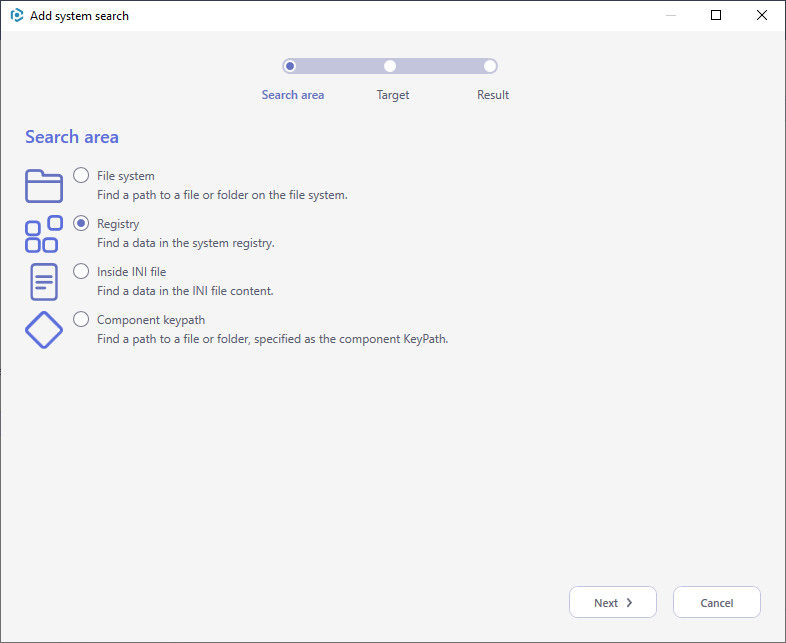Click the 'Inside INI file' label
This screenshot has height=643, width=786.
coord(131,272)
